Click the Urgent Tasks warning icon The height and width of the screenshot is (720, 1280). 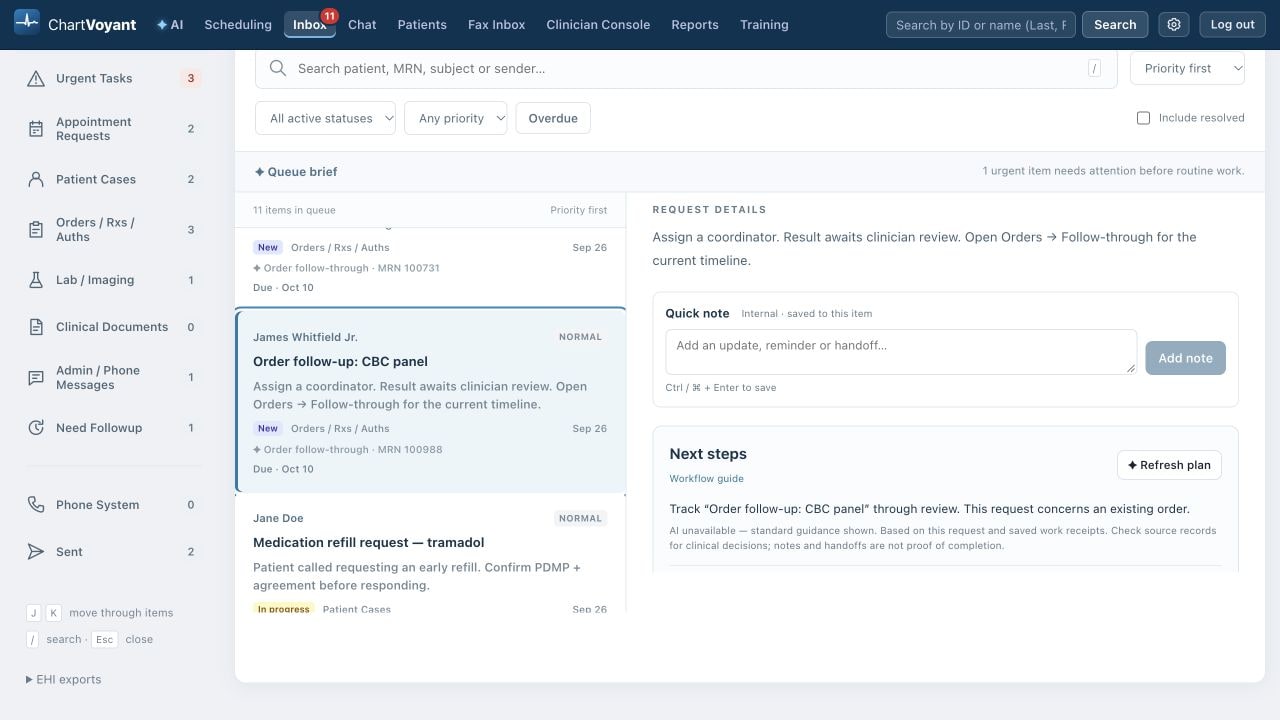click(36, 78)
